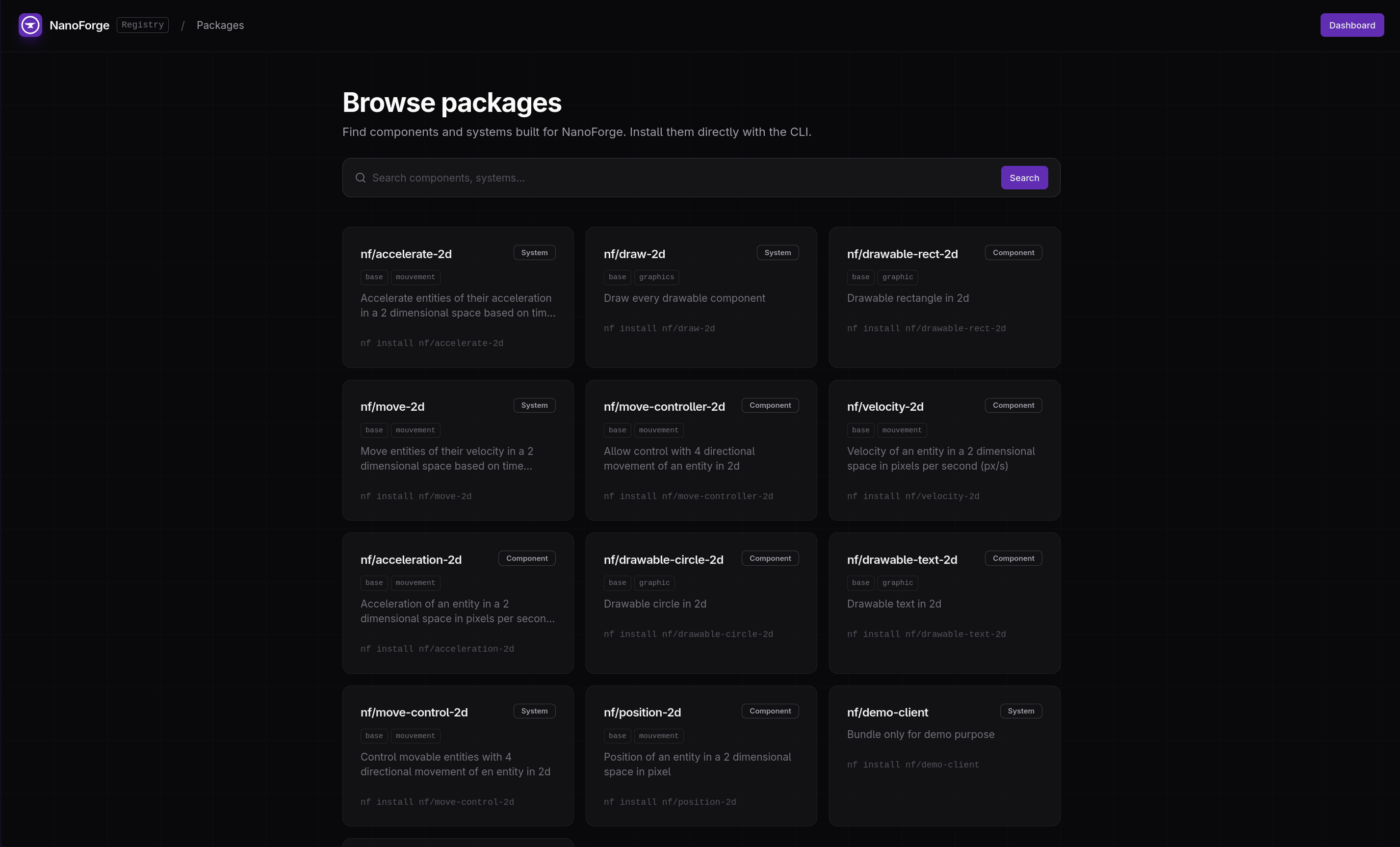This screenshot has width=1400, height=847.
Task: Click 'Bundle only for demo purpose' description
Action: pyautogui.click(x=920, y=735)
